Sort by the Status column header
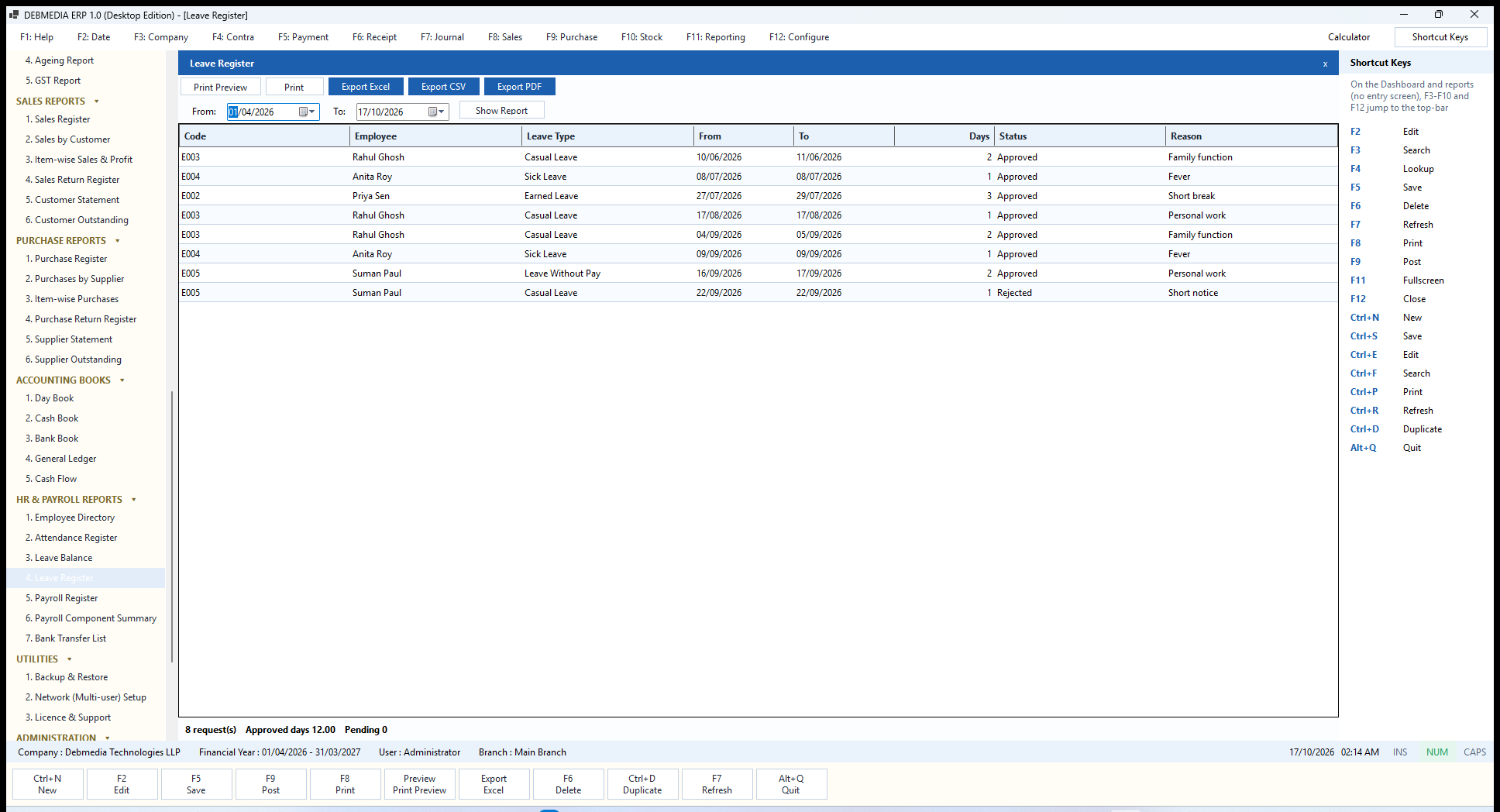Screen dimensions: 1500x812 pyautogui.click(x=1080, y=136)
